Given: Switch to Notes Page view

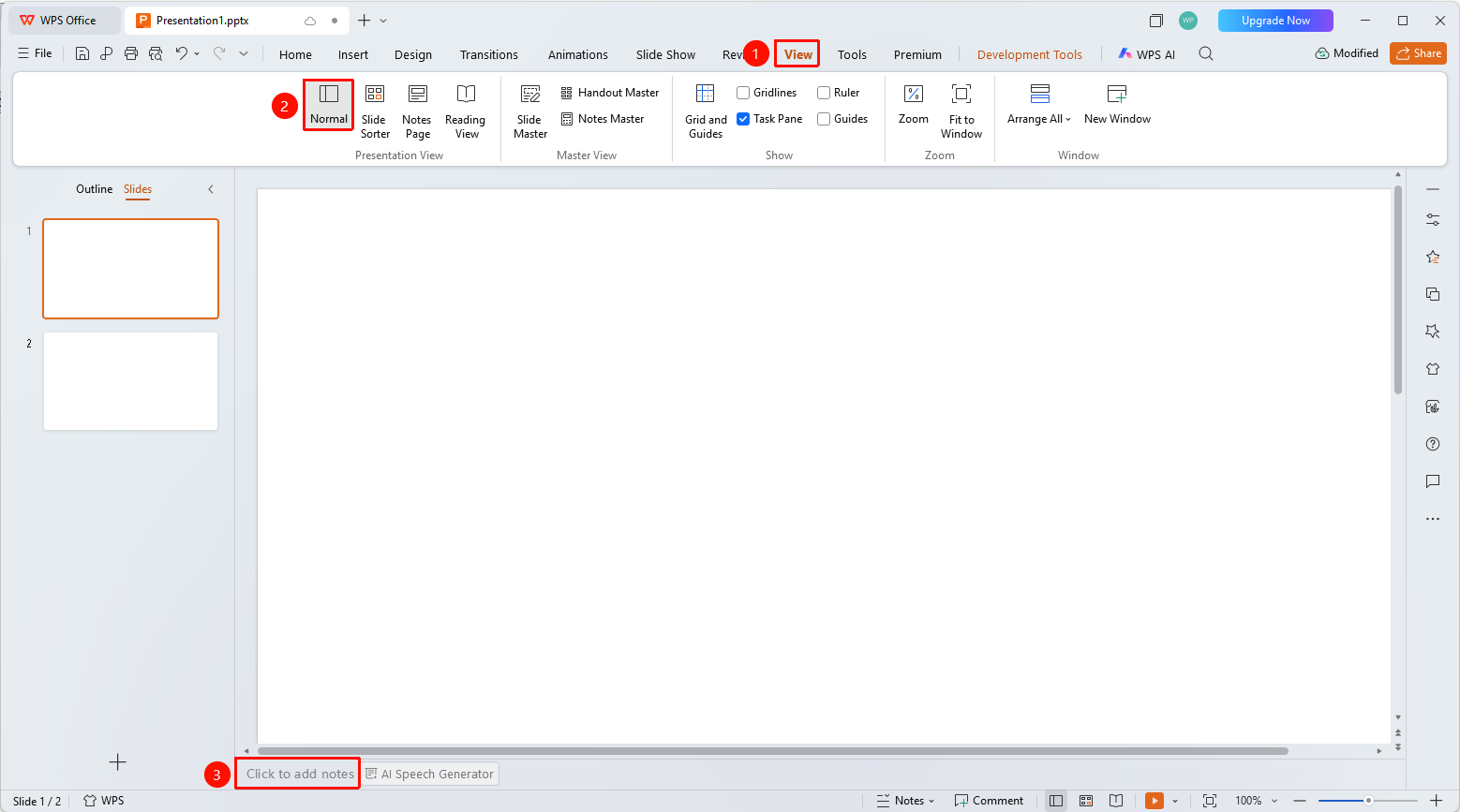Looking at the screenshot, I should click(417, 111).
